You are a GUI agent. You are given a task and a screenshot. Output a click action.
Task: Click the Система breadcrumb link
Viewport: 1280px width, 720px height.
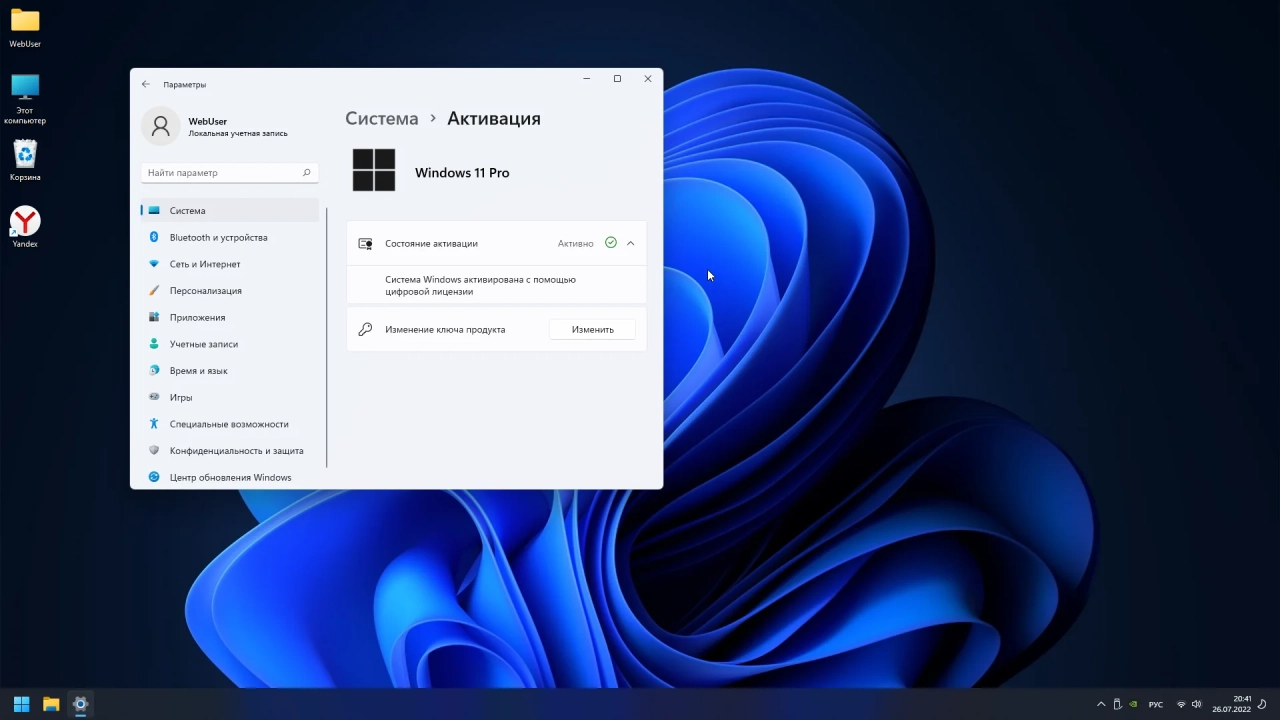[x=382, y=118]
